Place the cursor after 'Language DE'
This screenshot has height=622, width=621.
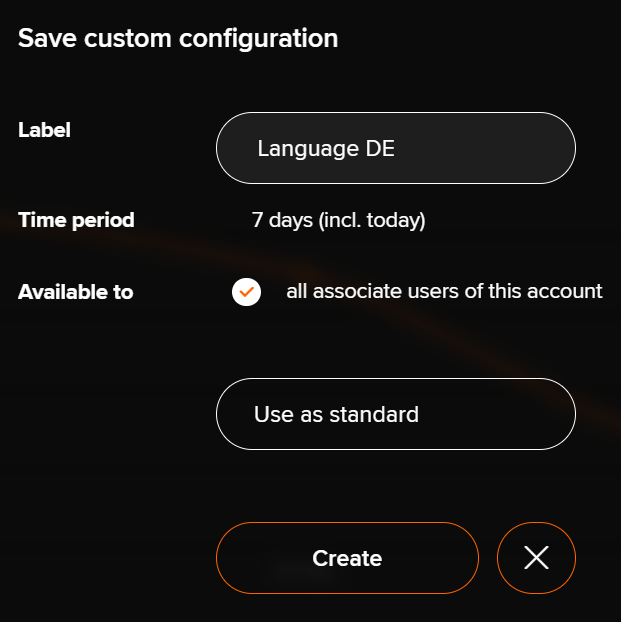(x=397, y=149)
